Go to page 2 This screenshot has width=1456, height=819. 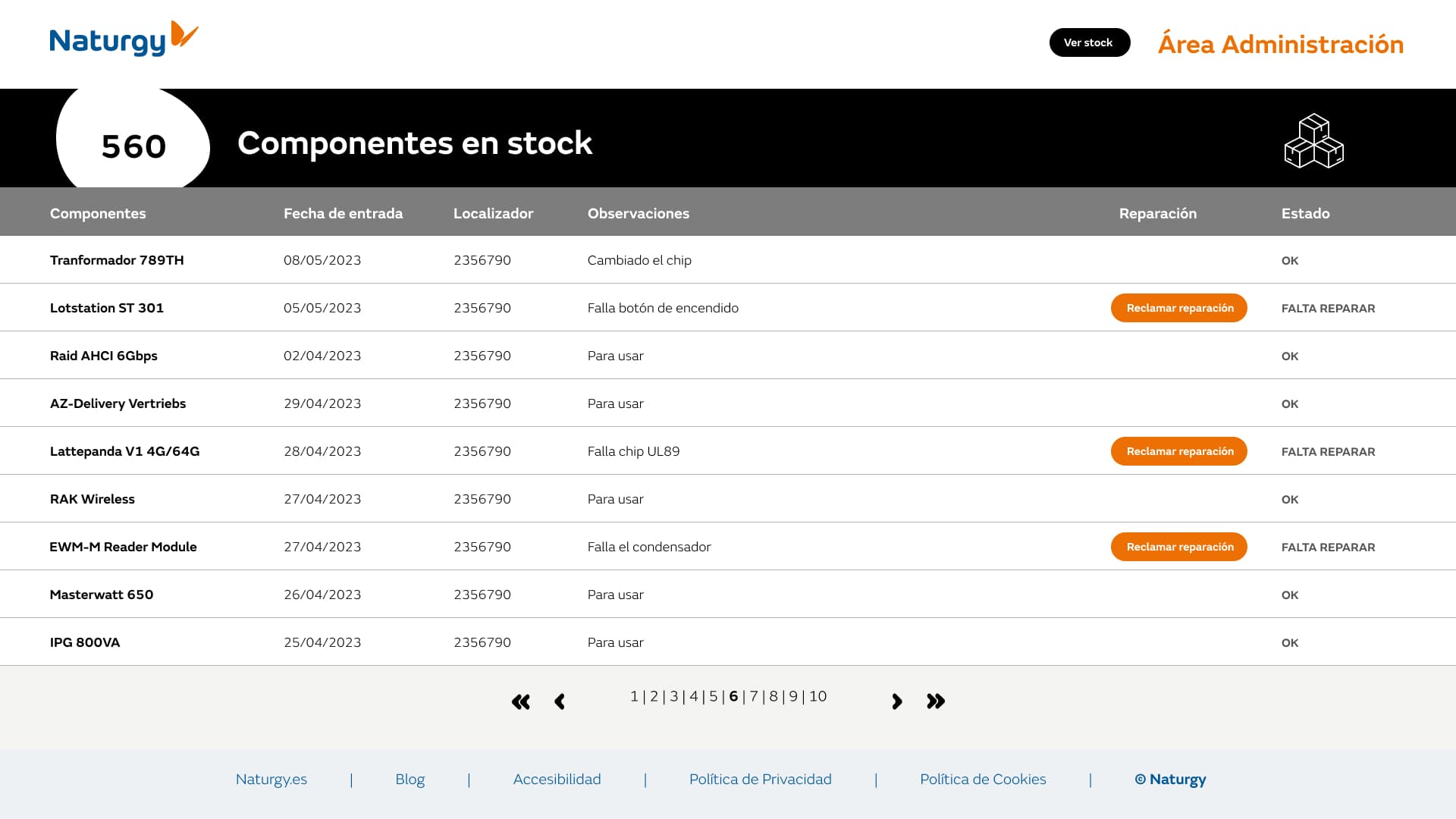click(654, 696)
